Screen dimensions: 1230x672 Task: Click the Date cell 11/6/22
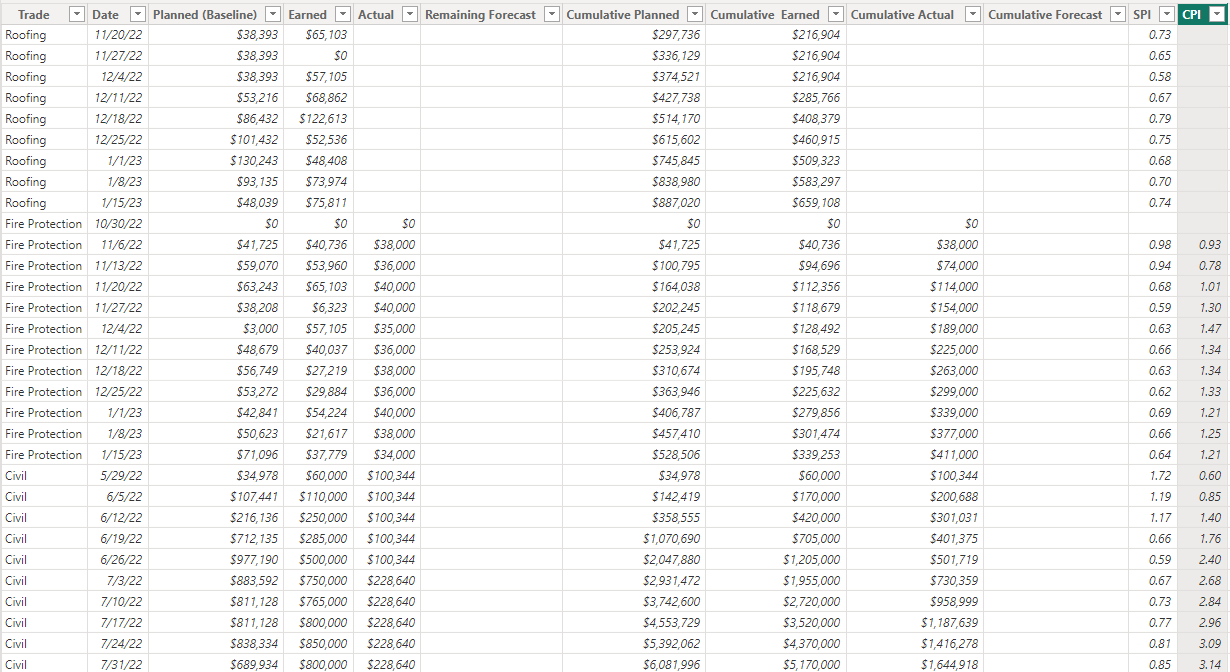pos(121,245)
